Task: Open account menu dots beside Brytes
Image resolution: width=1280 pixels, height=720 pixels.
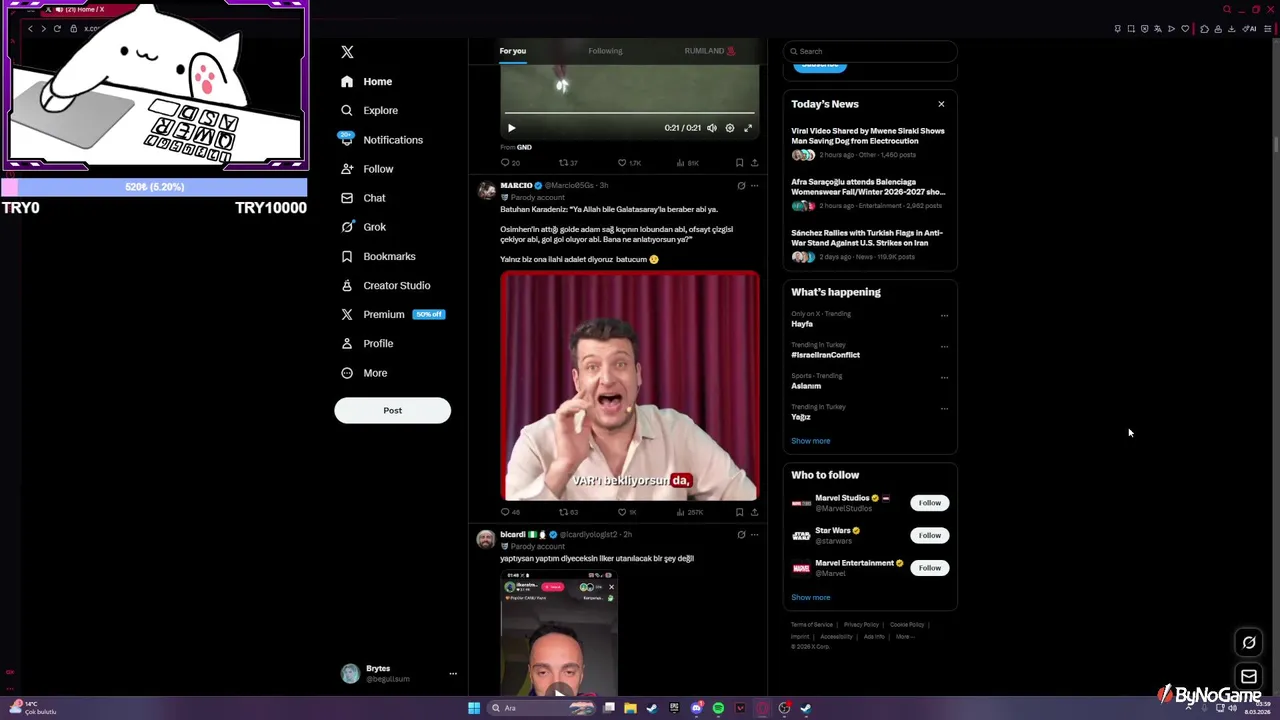Action: click(453, 674)
